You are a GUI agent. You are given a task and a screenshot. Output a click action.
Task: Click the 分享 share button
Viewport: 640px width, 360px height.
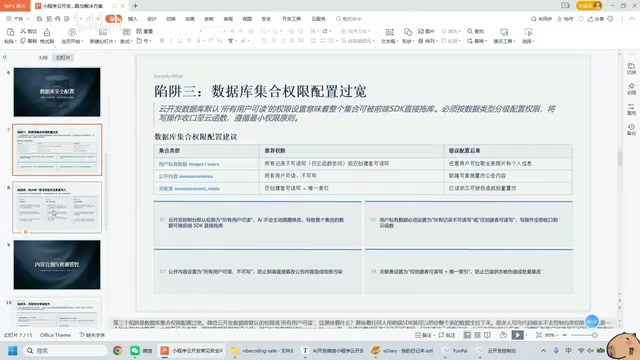pyautogui.click(x=596, y=19)
